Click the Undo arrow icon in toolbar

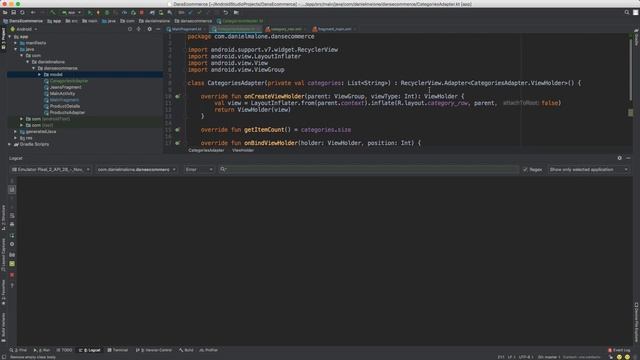point(225,13)
